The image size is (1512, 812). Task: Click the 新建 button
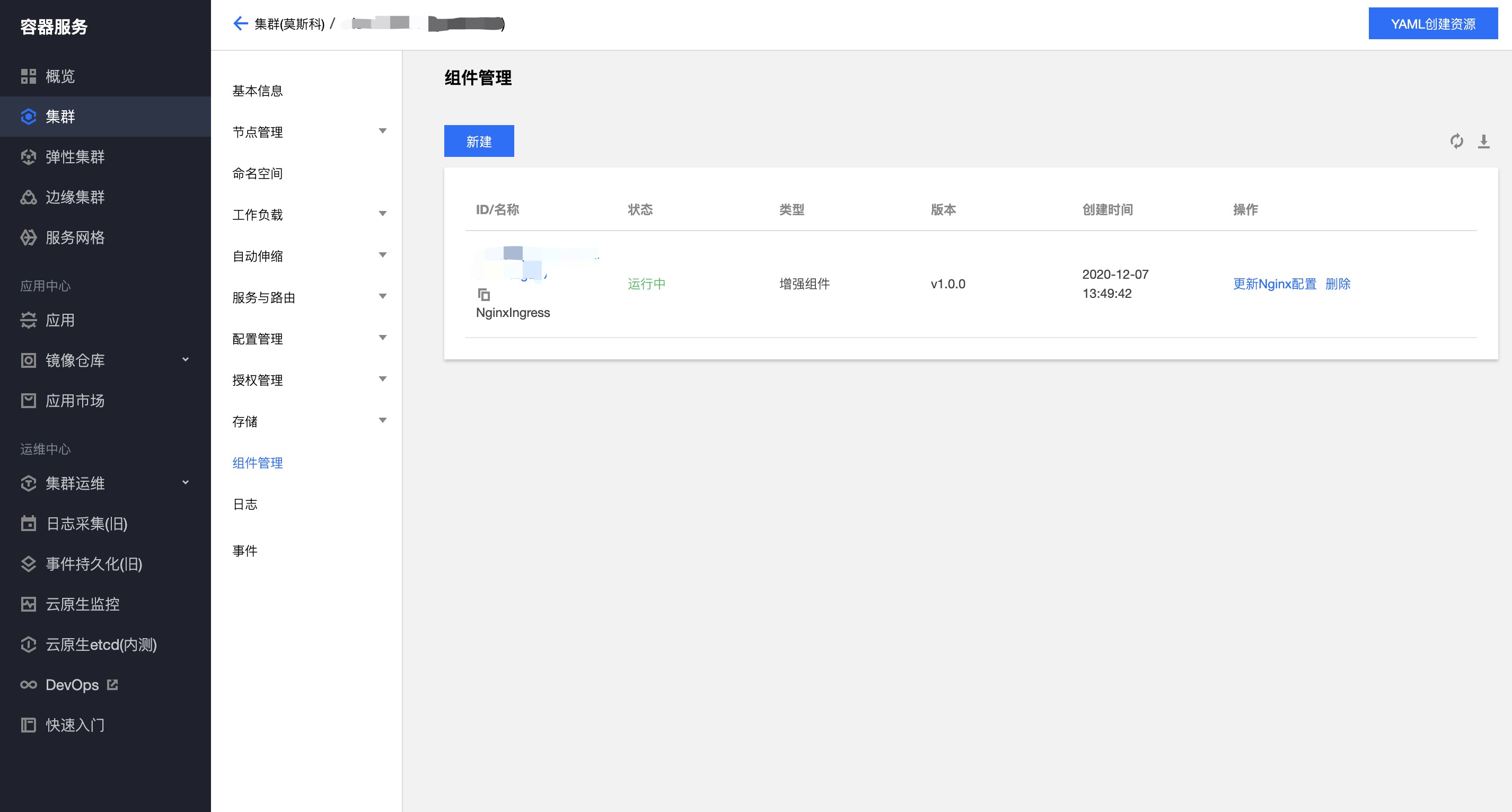[x=479, y=142]
